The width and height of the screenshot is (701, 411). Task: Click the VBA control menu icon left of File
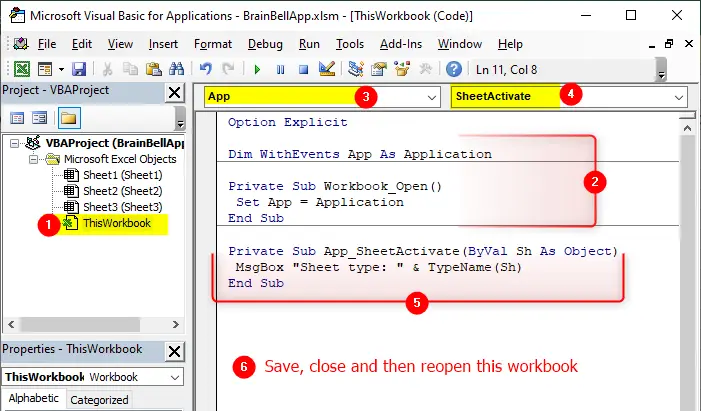(21, 44)
